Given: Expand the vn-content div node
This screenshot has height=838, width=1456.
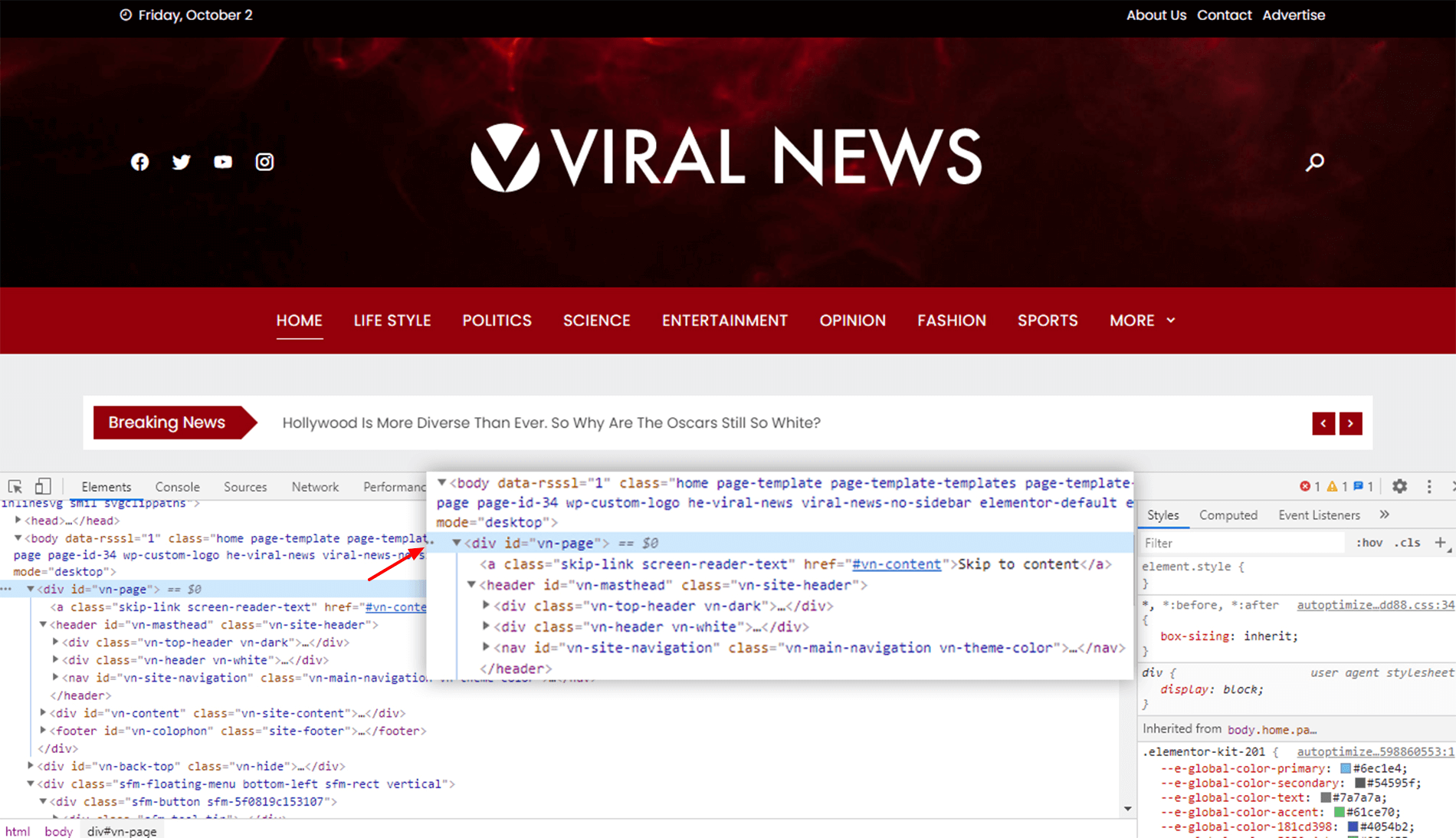Looking at the screenshot, I should coord(44,713).
